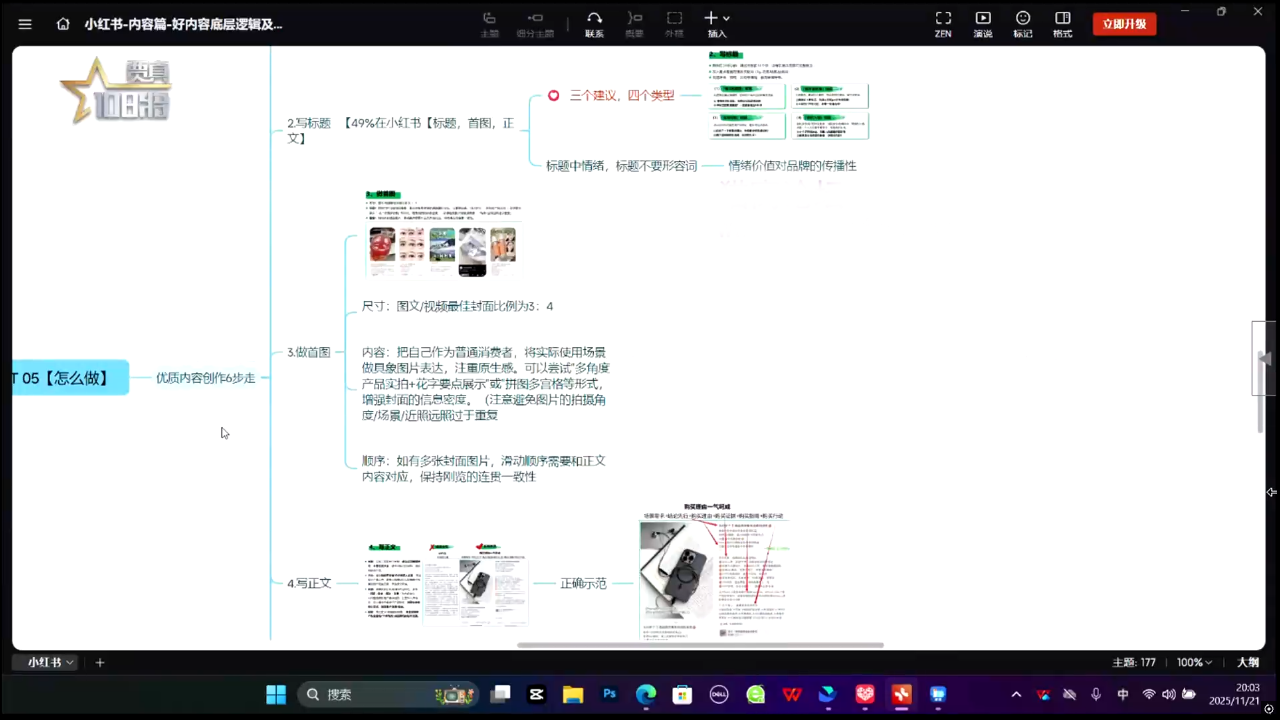
Task: Select the 怎么做 blue topic node
Action: click(x=70, y=377)
